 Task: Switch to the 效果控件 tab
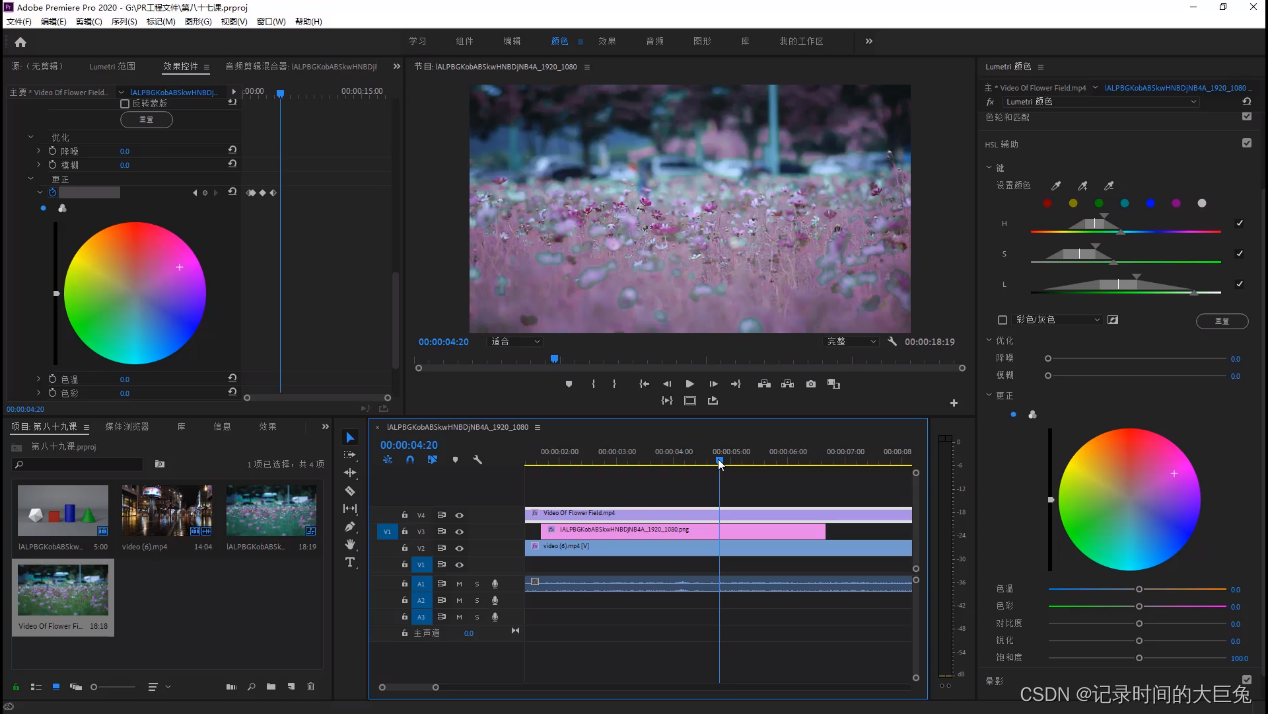(181, 67)
